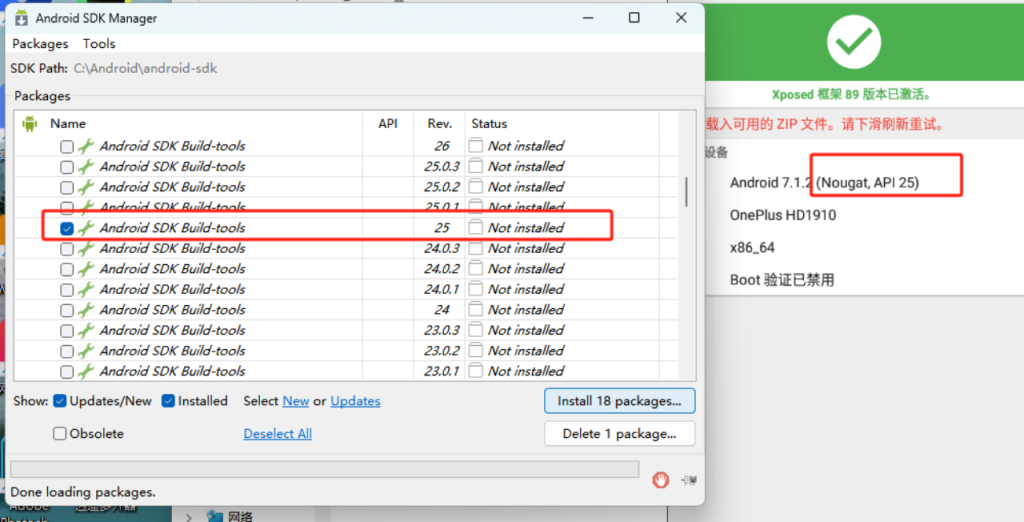Click the SDK Path value C:\Android\android-sdk
The height and width of the screenshot is (522, 1024).
tap(145, 68)
